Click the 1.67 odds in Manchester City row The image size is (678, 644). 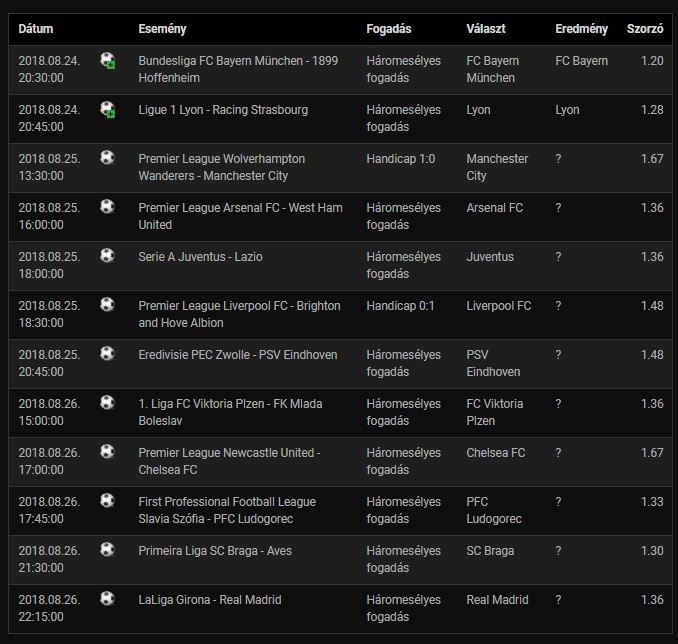click(x=652, y=159)
